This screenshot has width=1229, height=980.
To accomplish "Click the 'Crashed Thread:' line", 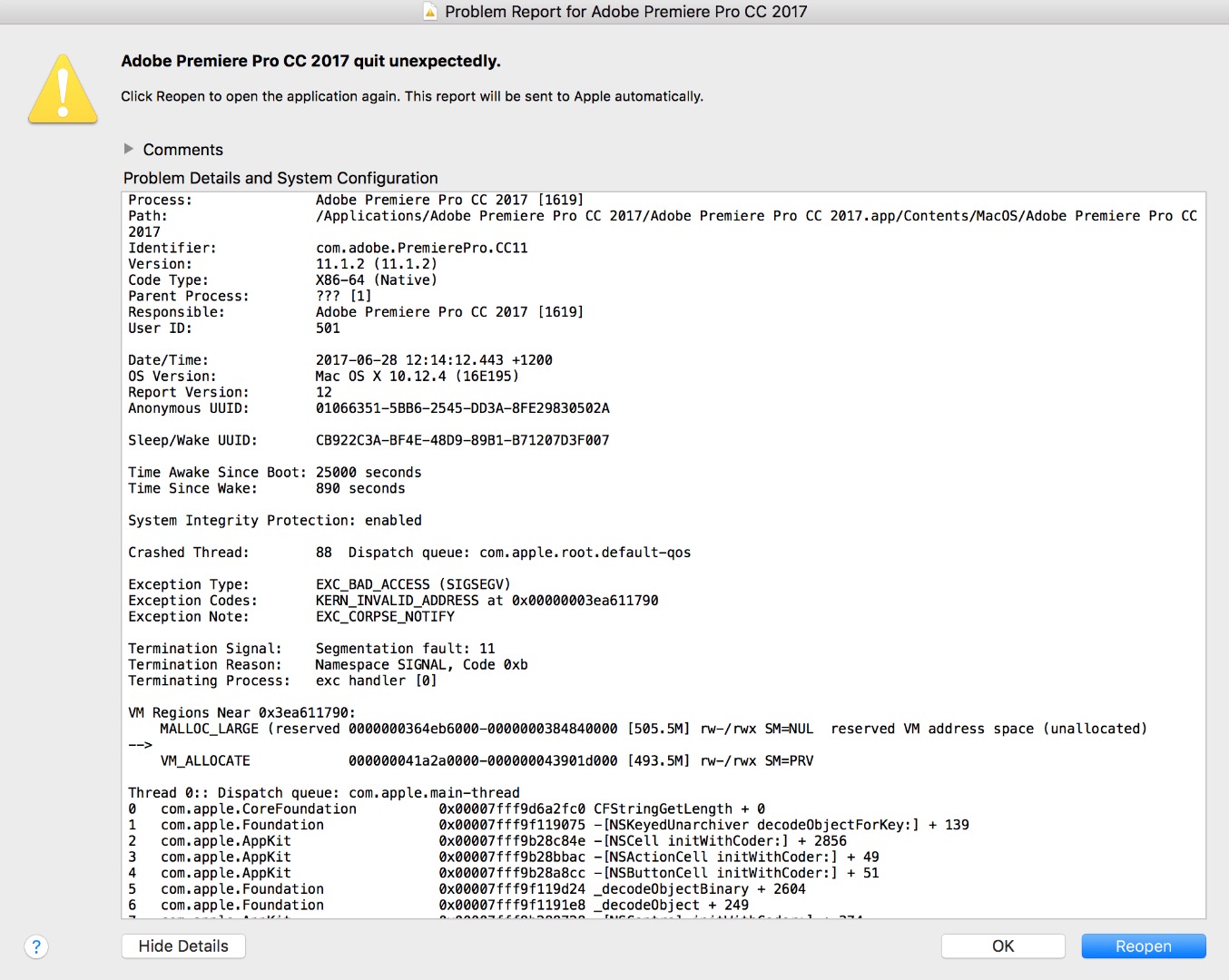I will [409, 553].
